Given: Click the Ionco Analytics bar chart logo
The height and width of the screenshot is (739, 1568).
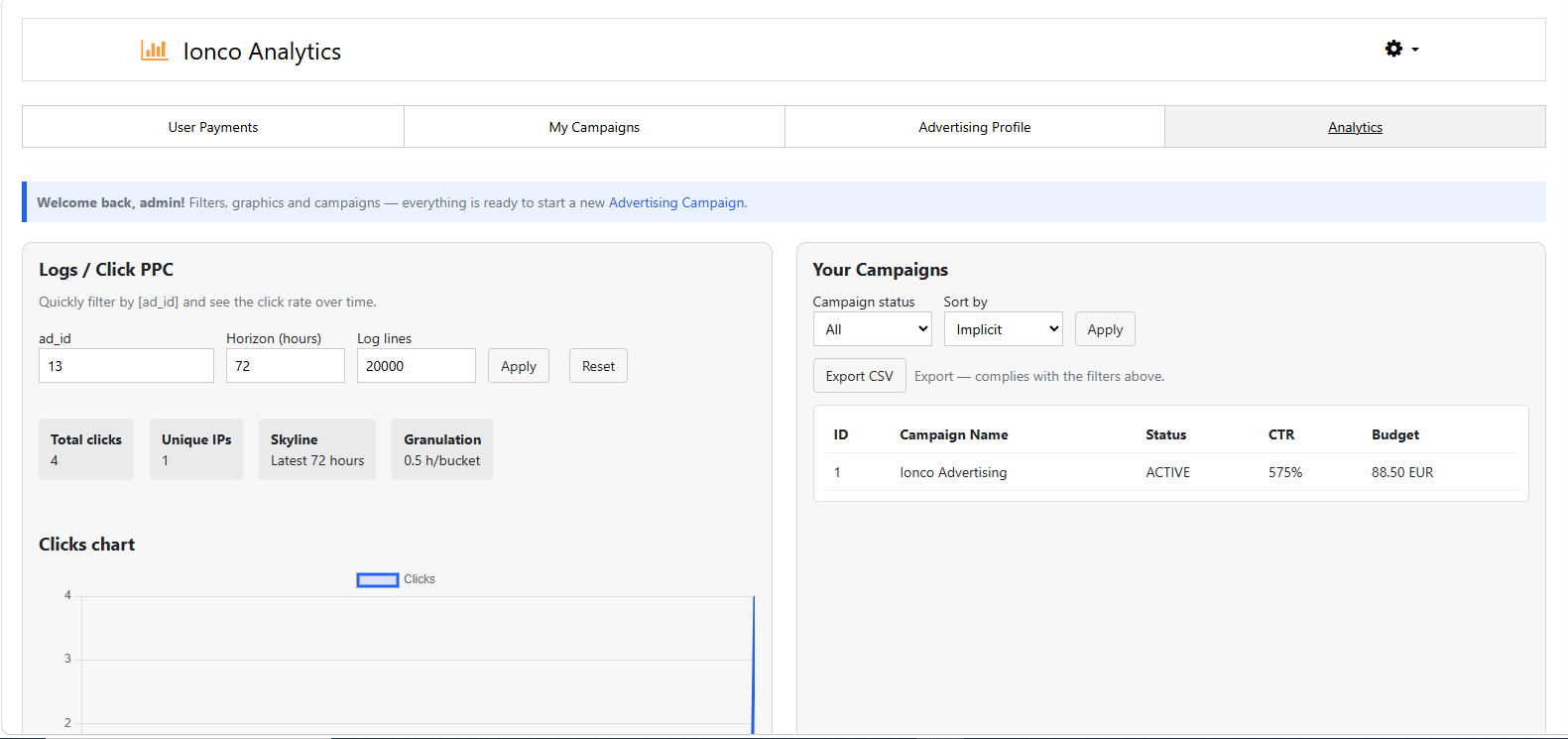Looking at the screenshot, I should click(154, 50).
